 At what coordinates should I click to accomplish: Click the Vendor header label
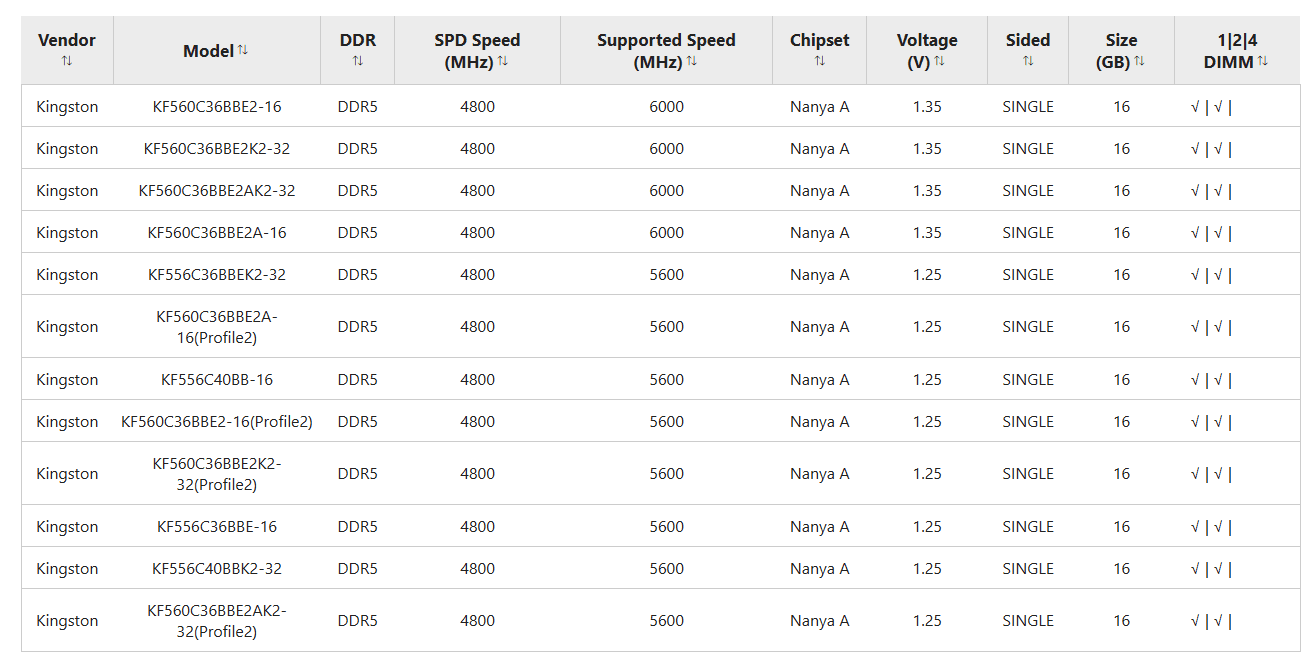tap(67, 40)
